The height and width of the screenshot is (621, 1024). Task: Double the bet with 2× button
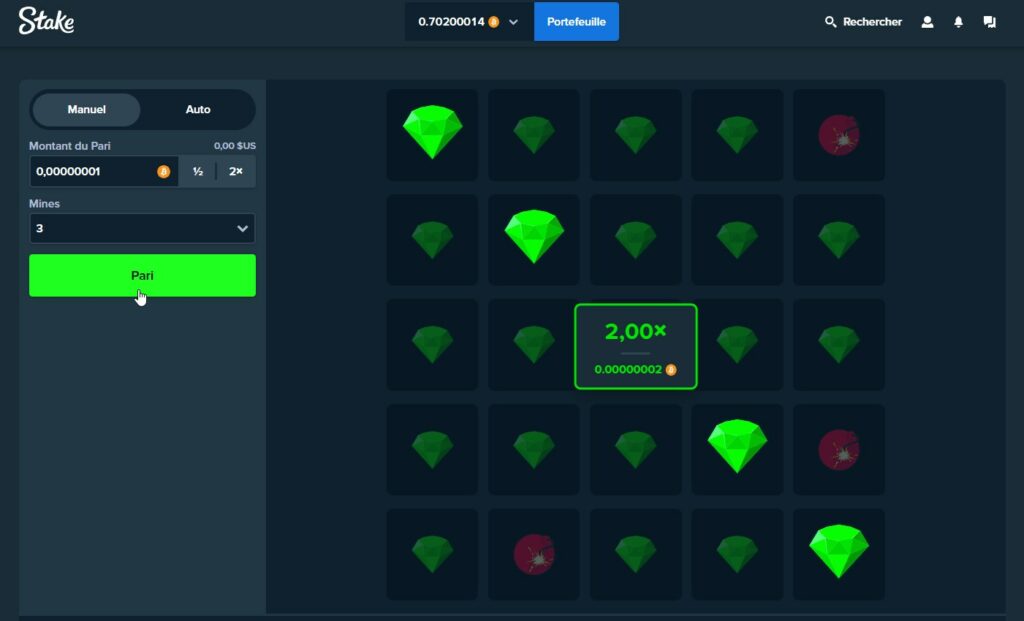coord(236,172)
